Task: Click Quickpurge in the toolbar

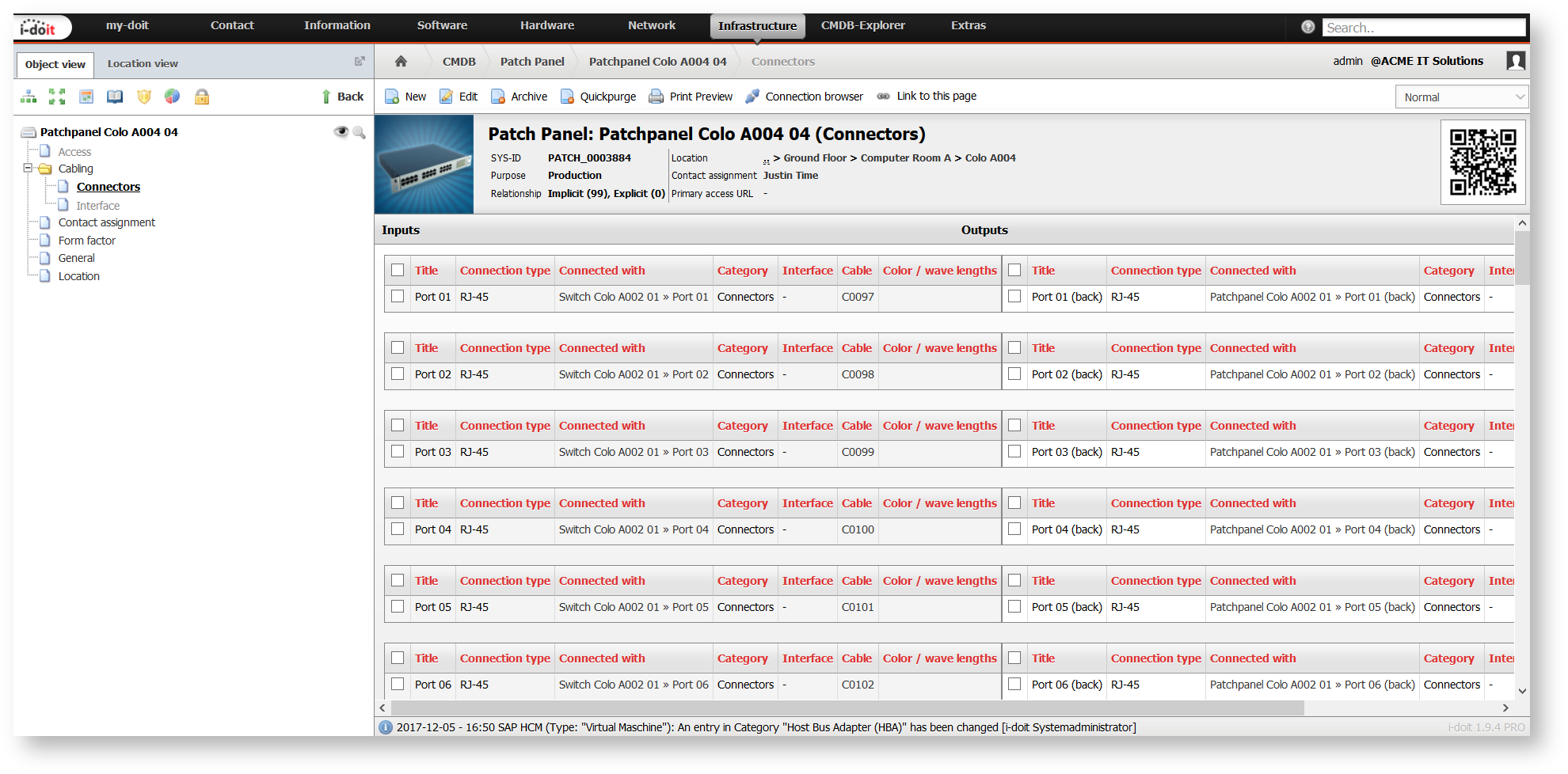Action: pos(598,97)
